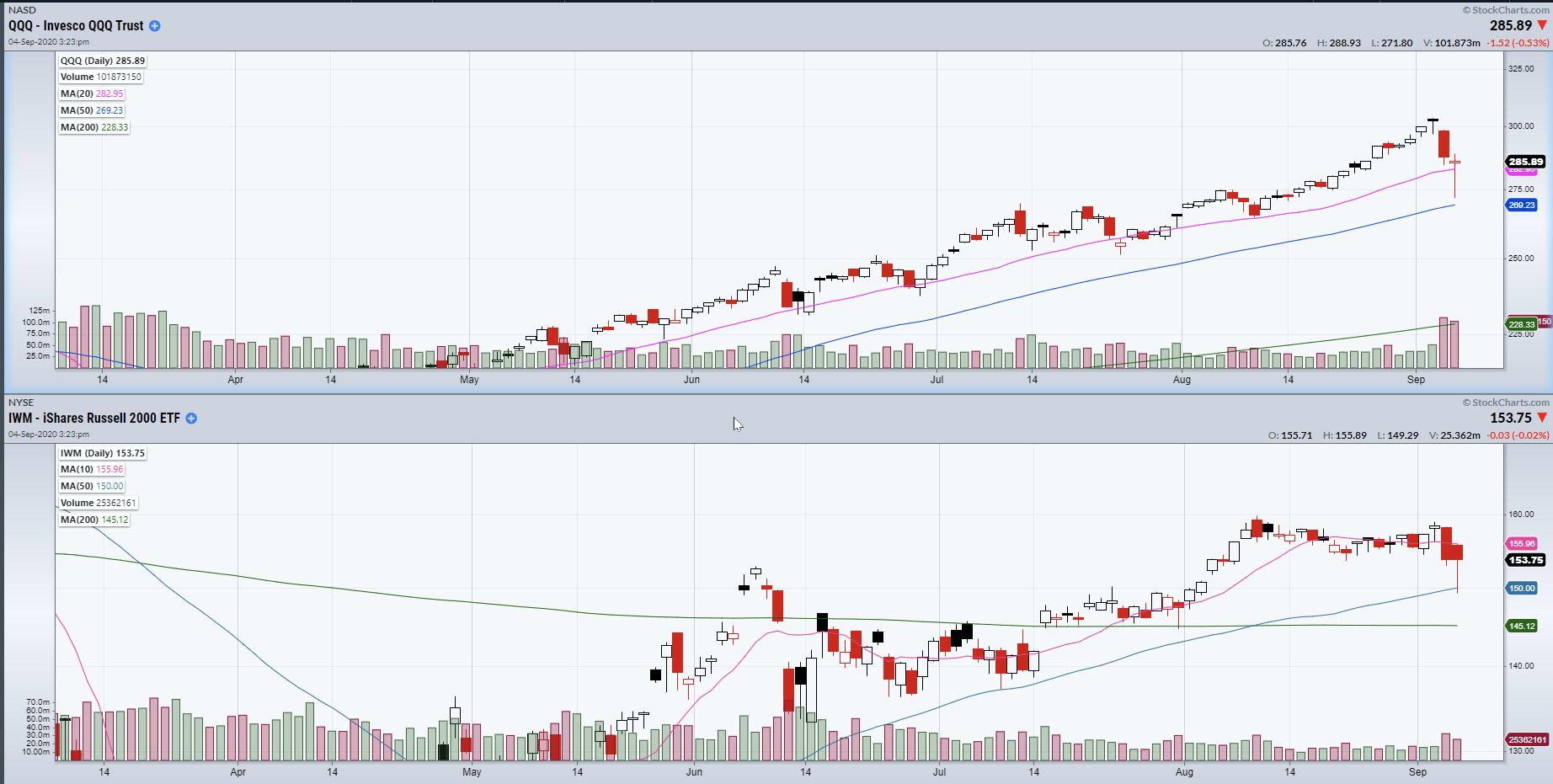The image size is (1553, 784).
Task: Click the Aug label on IWM date axis
Action: click(1184, 772)
